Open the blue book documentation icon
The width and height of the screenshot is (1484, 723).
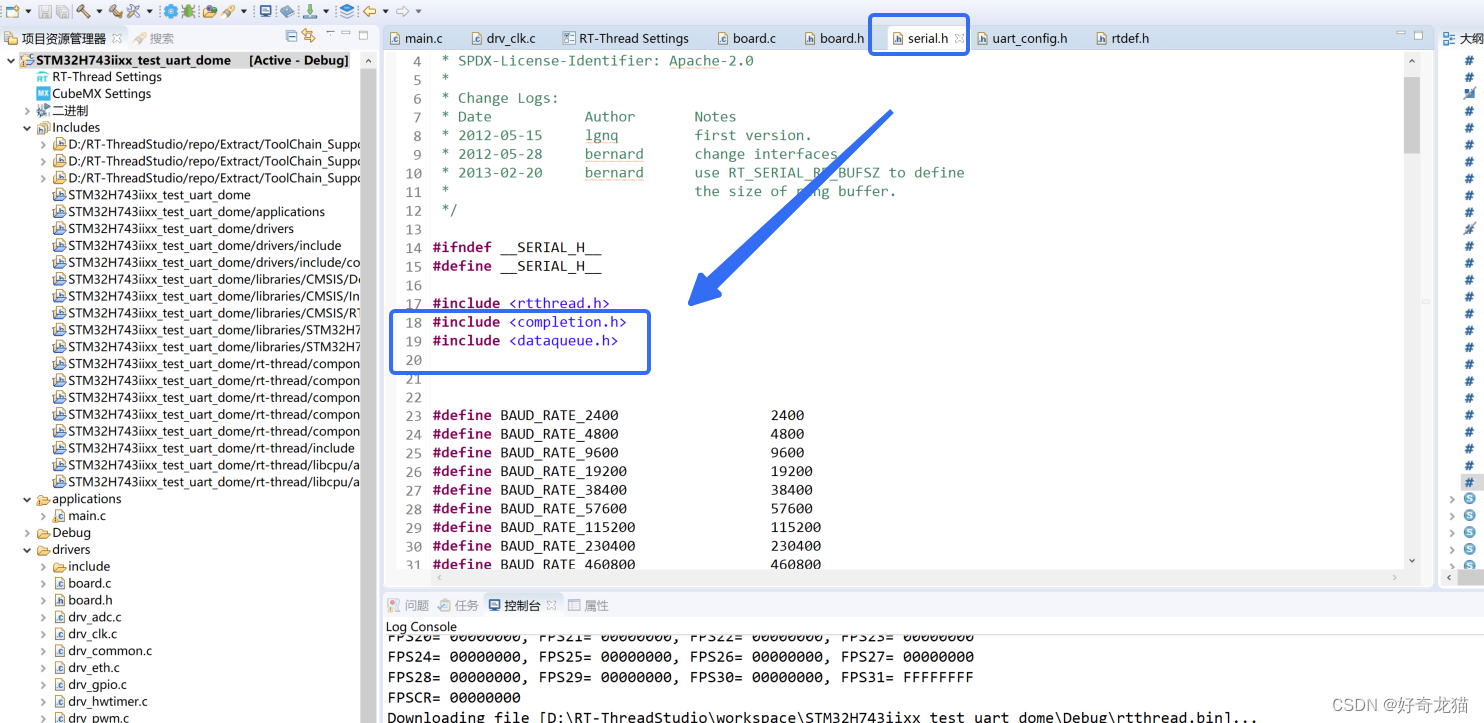[287, 11]
